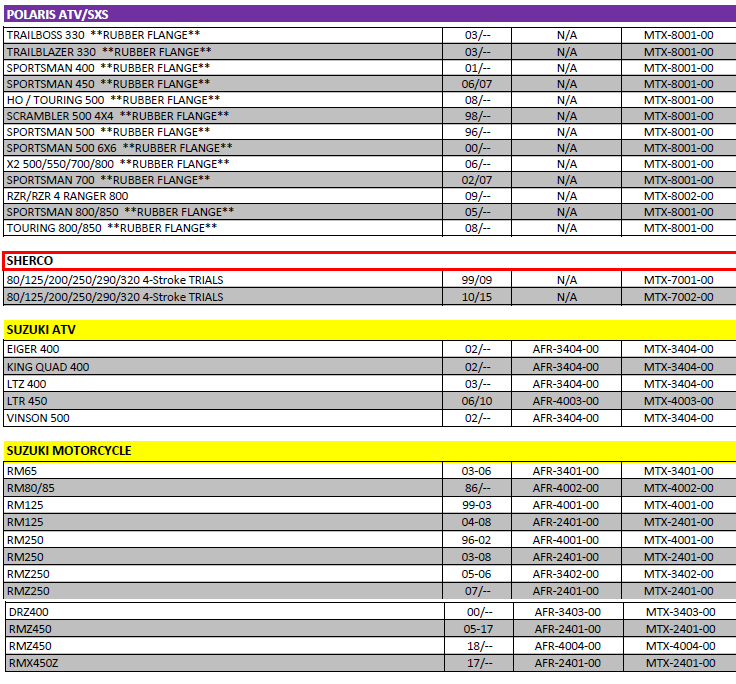The height and width of the screenshot is (684, 736).
Task: Click the KING QUAD 400 cell
Action: (x=223, y=367)
